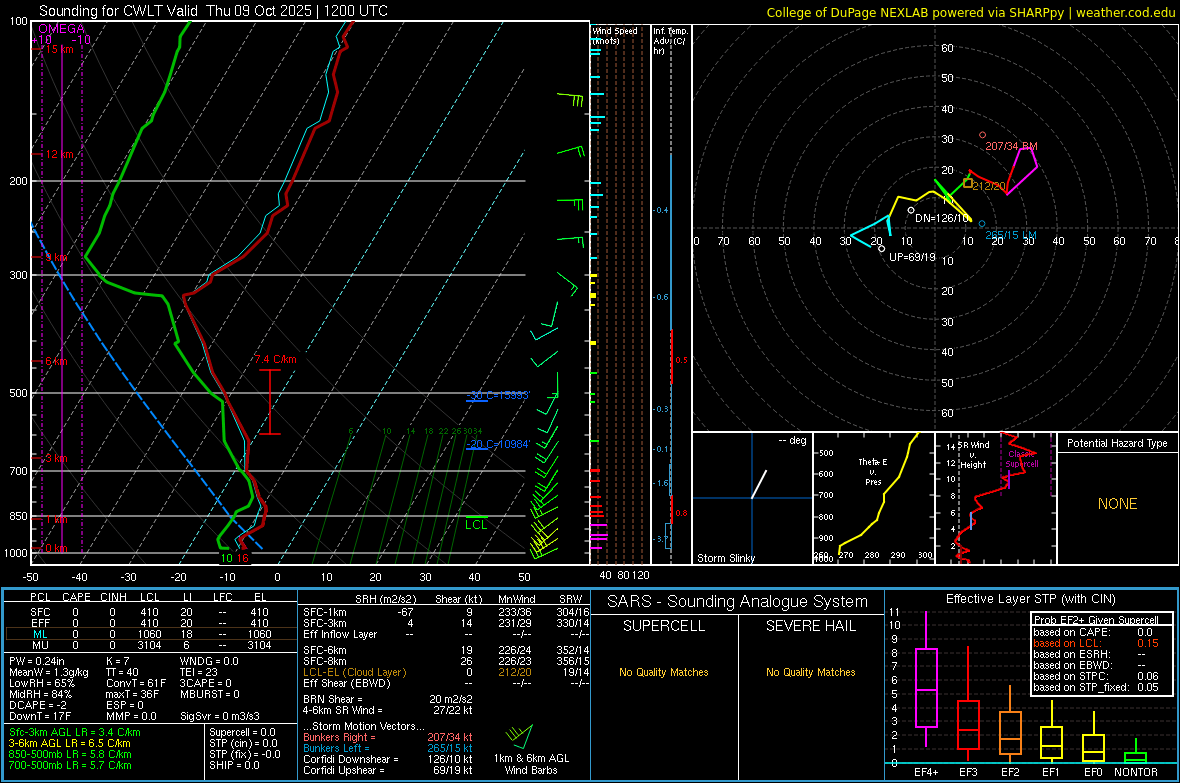Click the 'DownT = 17F' value
Viewport: 1180px width, 783px height.
[40, 716]
